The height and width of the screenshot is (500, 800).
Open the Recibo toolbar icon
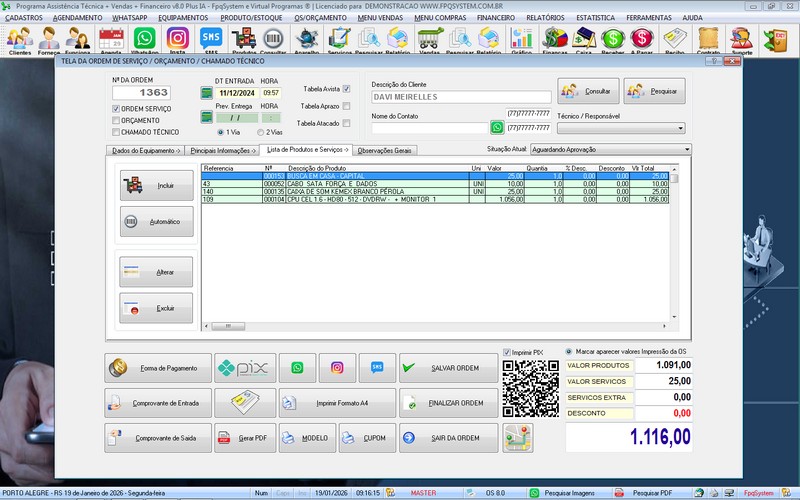tap(675, 40)
